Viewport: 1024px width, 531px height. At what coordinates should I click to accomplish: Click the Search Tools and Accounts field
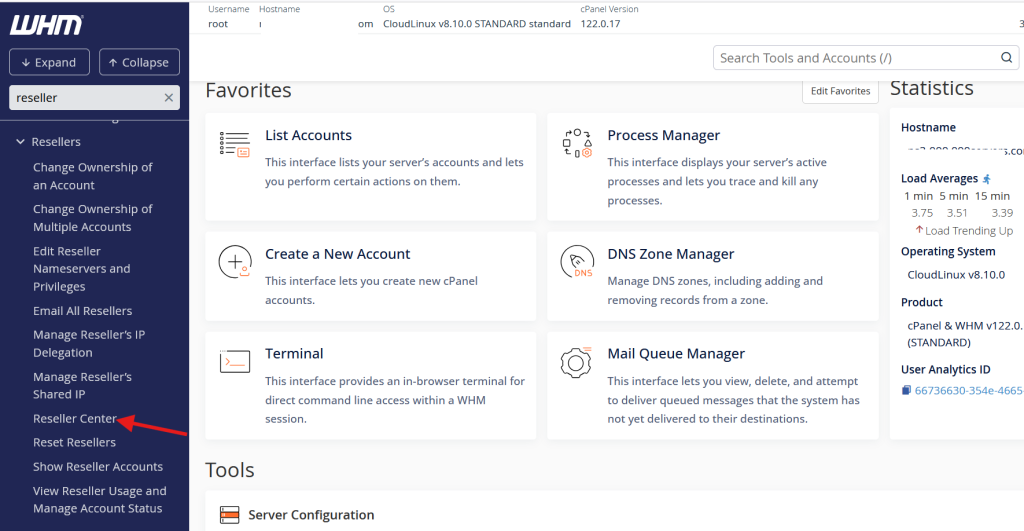pyautogui.click(x=855, y=58)
